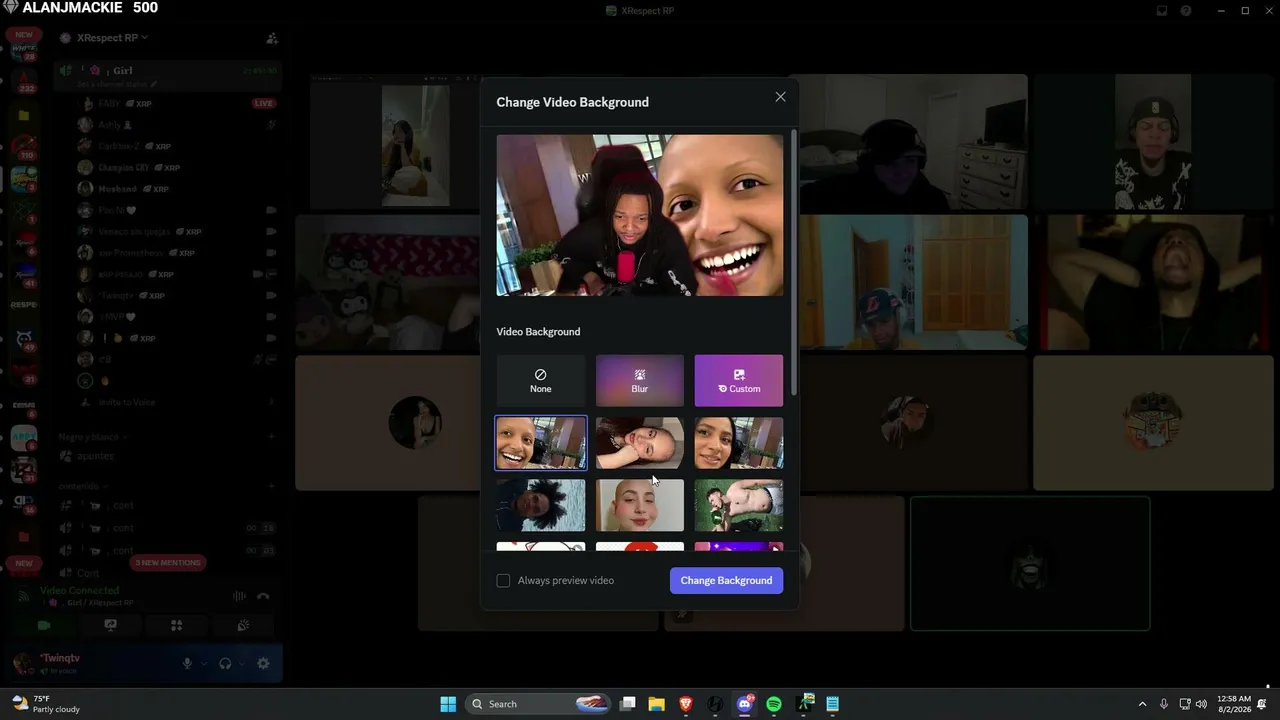This screenshot has width=1280, height=720.
Task: Open Notepad from the taskbar
Action: [x=832, y=704]
